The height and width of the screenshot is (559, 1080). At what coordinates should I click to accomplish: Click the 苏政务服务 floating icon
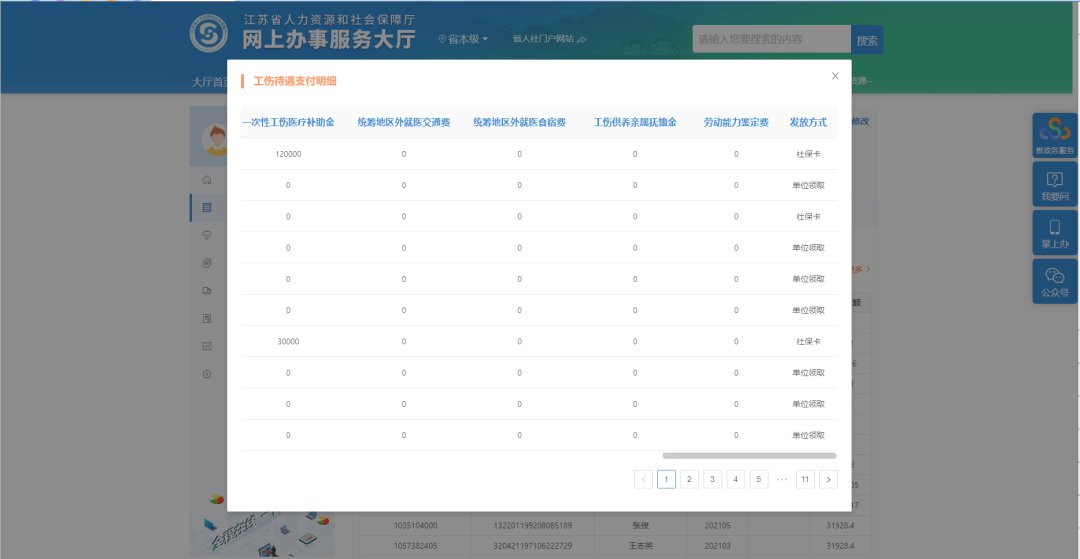pos(1055,135)
